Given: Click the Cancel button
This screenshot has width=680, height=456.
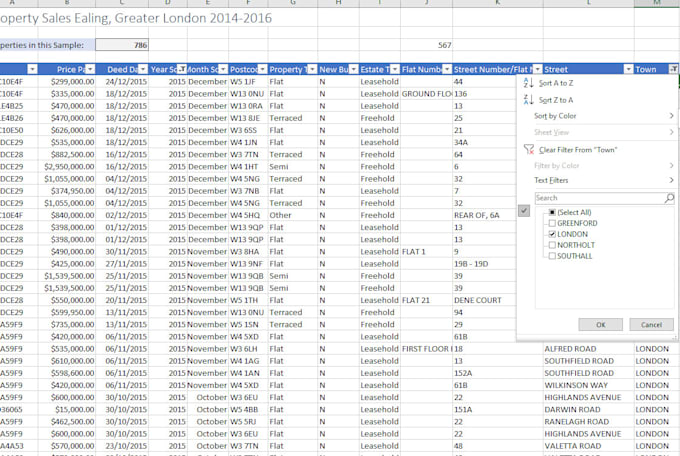Looking at the screenshot, I should 651,325.
